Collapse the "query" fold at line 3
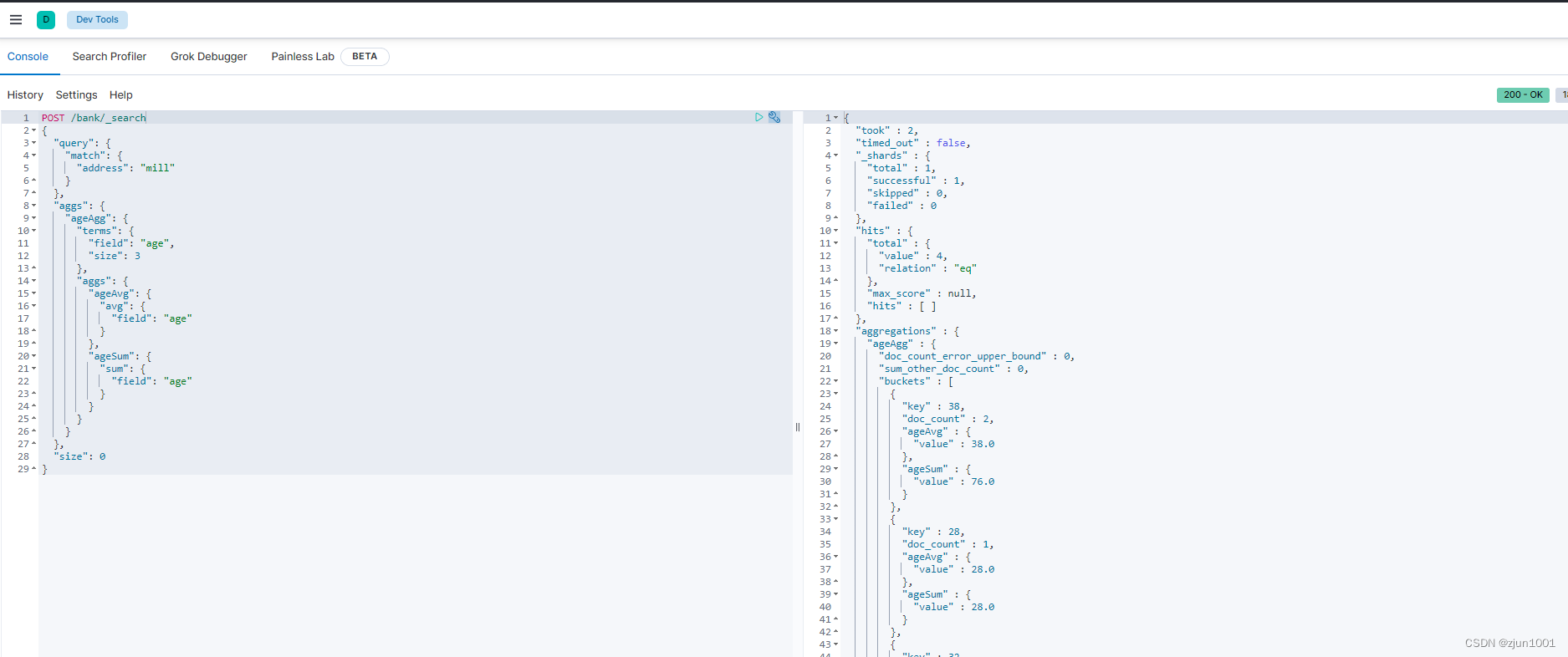Screen dimensions: 1568x657 pyautogui.click(x=33, y=143)
